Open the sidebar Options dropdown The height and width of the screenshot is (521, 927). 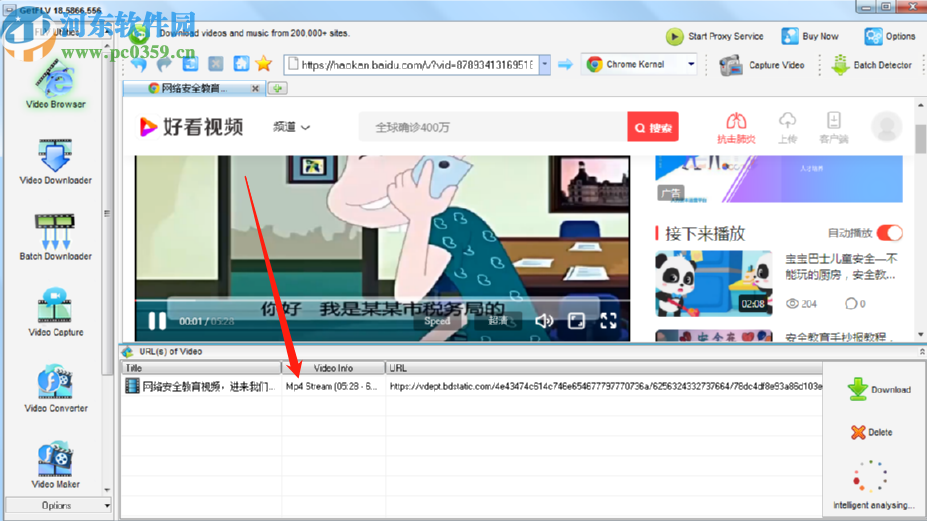57,506
